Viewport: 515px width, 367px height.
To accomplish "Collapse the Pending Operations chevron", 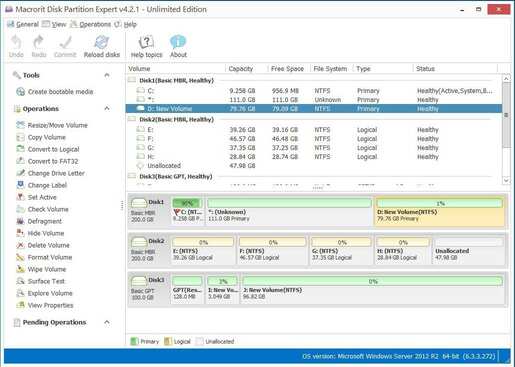I will pos(107,322).
